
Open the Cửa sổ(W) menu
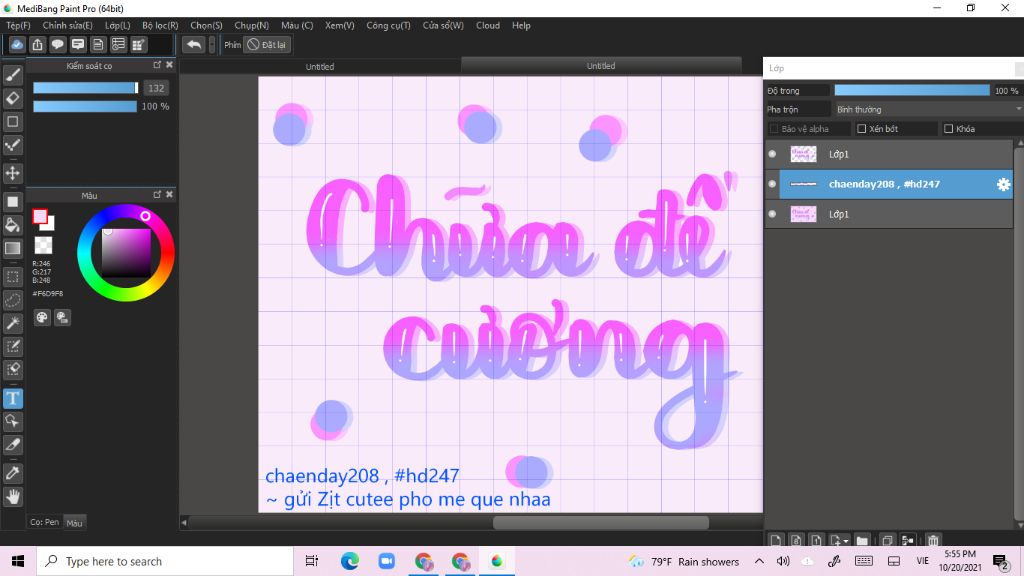coord(443,25)
